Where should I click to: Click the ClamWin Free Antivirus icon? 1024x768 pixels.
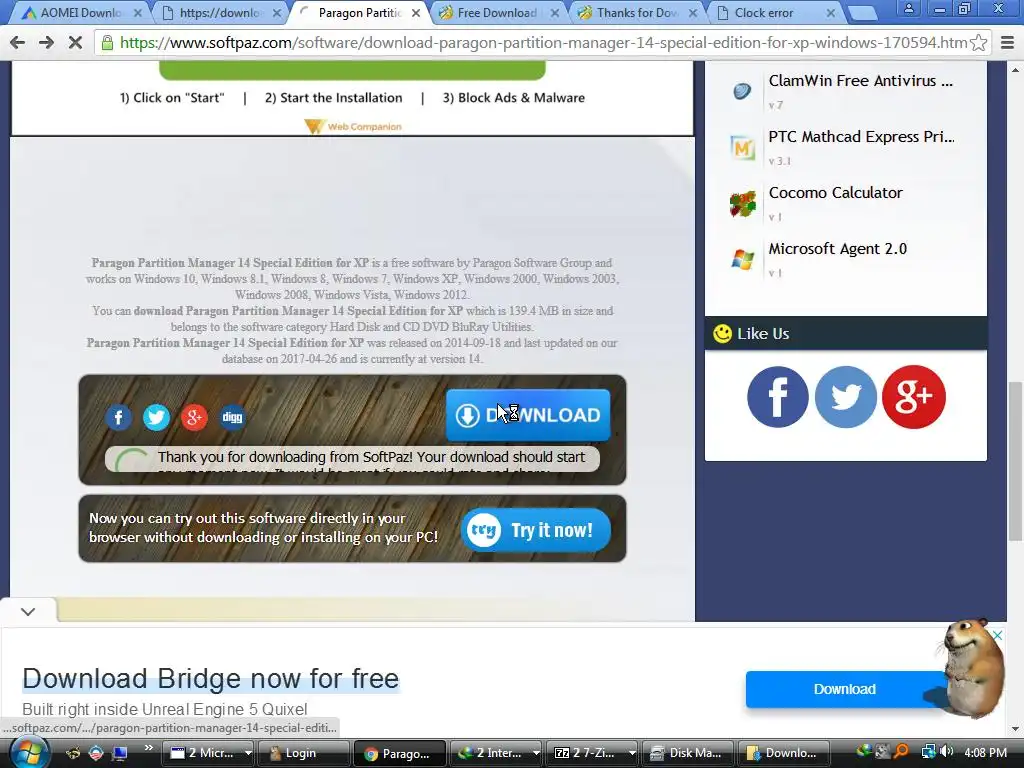[x=742, y=91]
